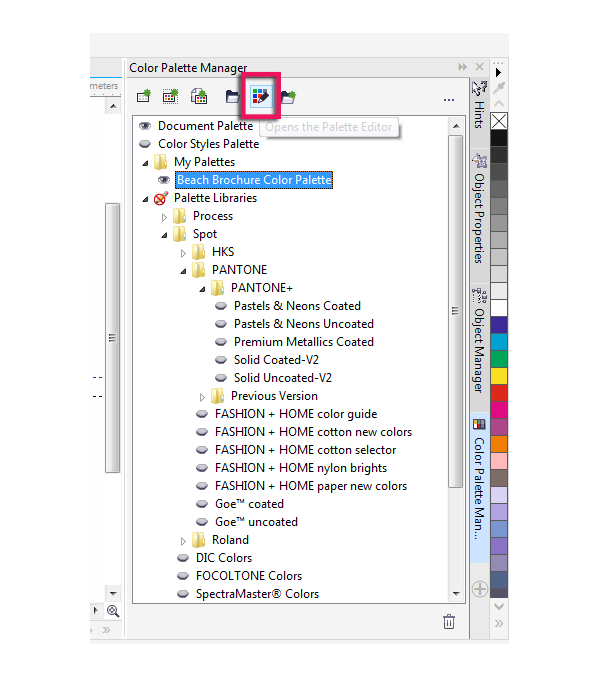Create a new palette folder
Viewport: 600px width, 677px height.
click(288, 96)
